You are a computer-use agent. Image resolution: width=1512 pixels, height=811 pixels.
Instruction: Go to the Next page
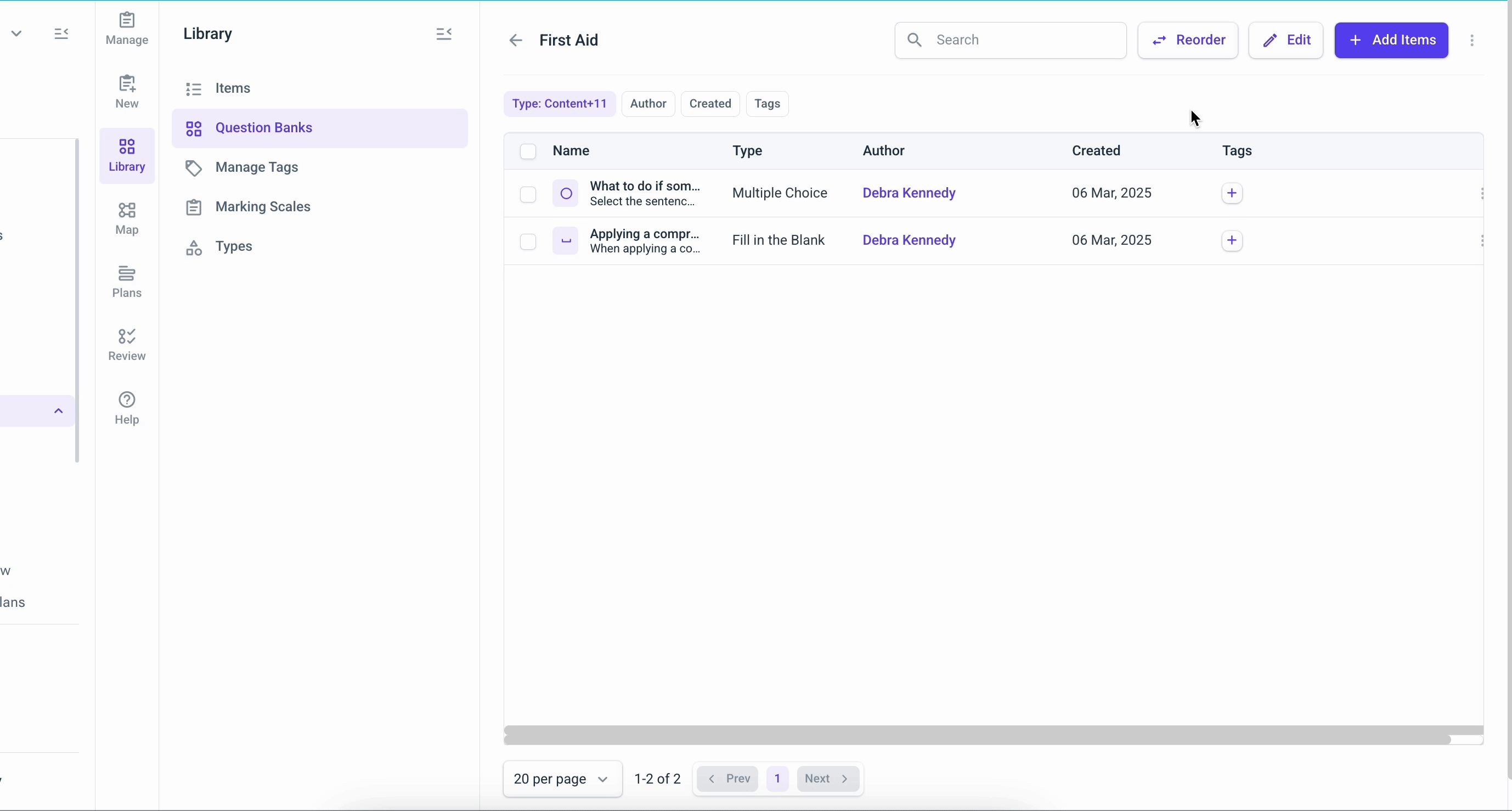[x=828, y=779]
